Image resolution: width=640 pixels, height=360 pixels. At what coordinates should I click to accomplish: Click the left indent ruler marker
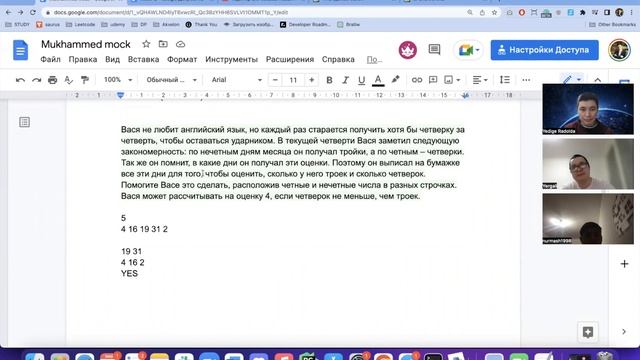coord(120,96)
